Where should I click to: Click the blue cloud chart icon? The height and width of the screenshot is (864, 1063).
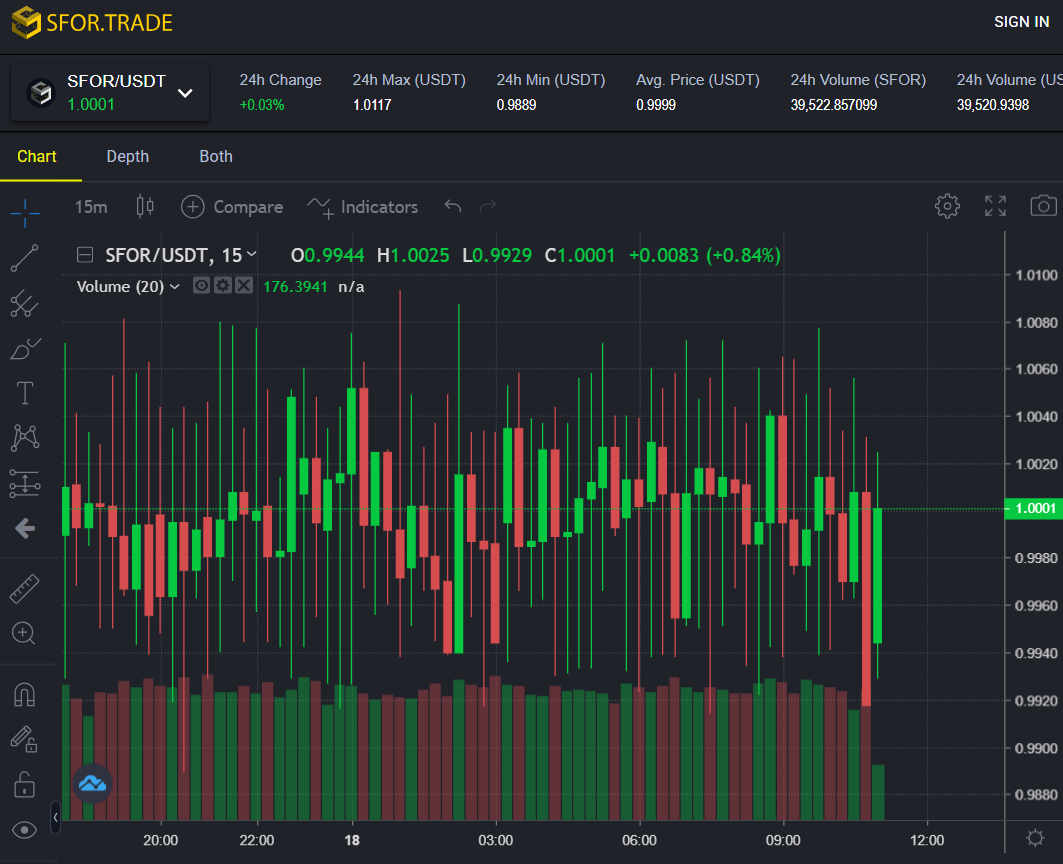point(93,784)
